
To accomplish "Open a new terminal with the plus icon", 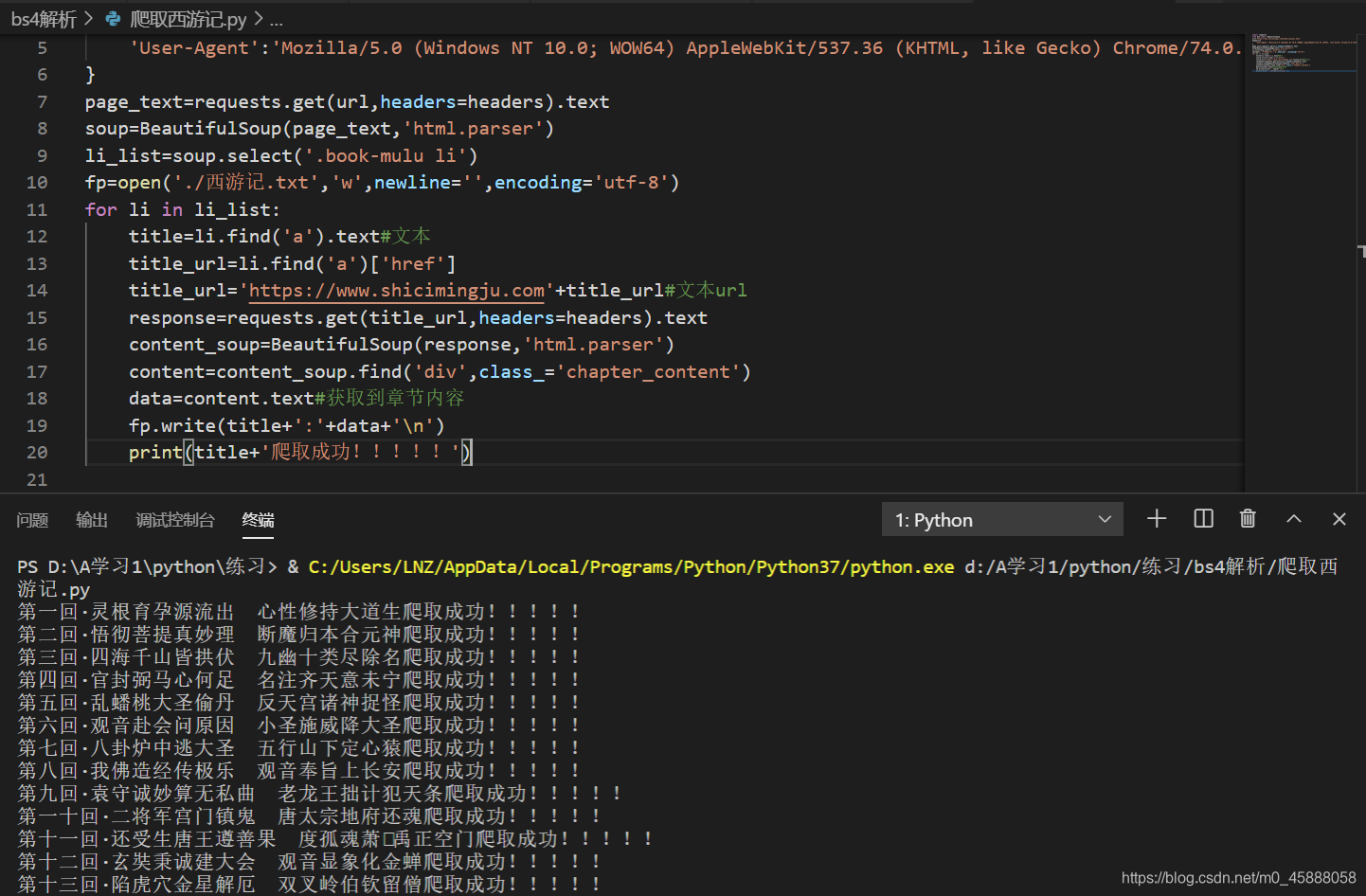I will (x=1156, y=519).
